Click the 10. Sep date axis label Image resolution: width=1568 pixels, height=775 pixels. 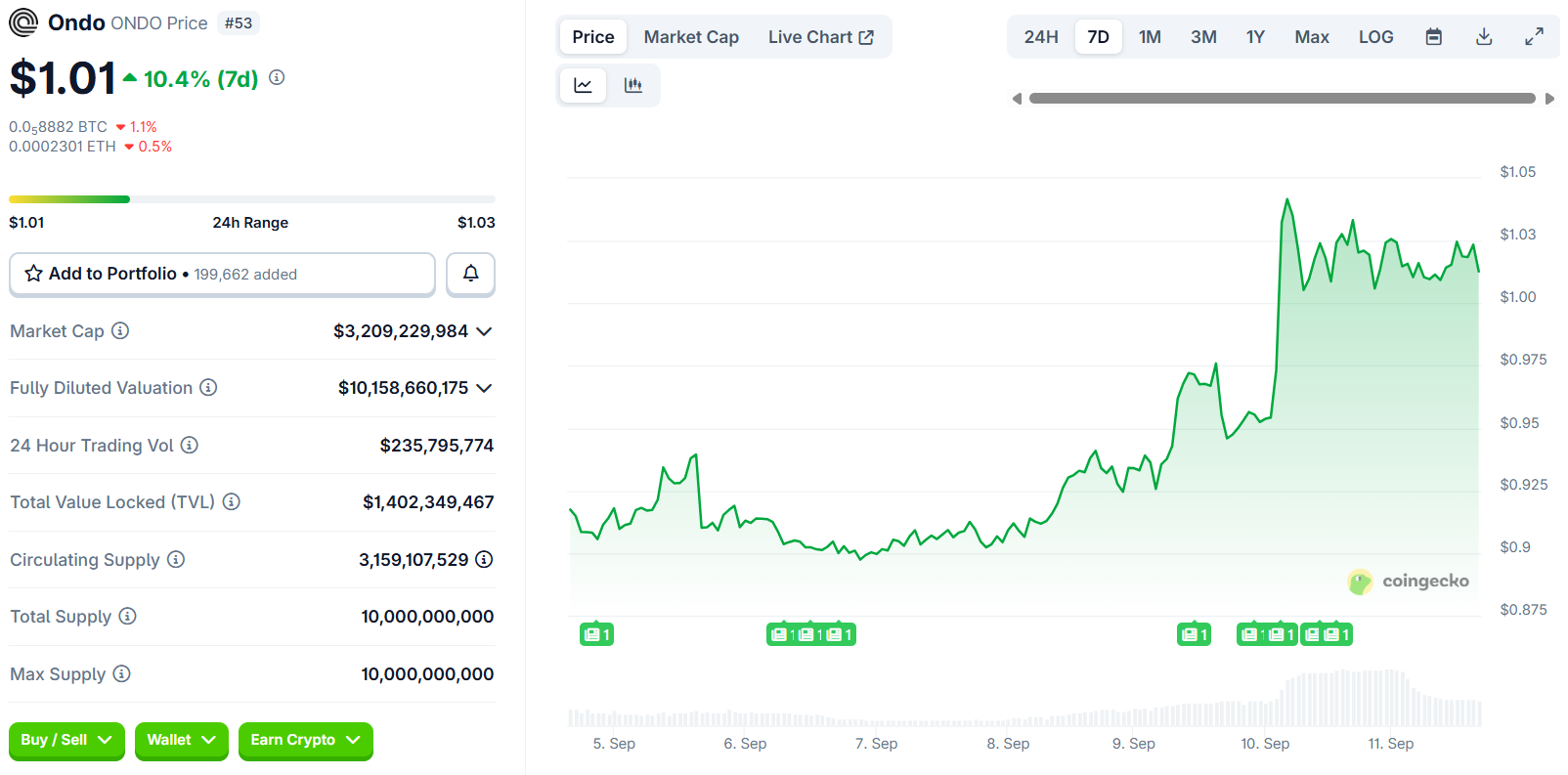coord(1265,744)
